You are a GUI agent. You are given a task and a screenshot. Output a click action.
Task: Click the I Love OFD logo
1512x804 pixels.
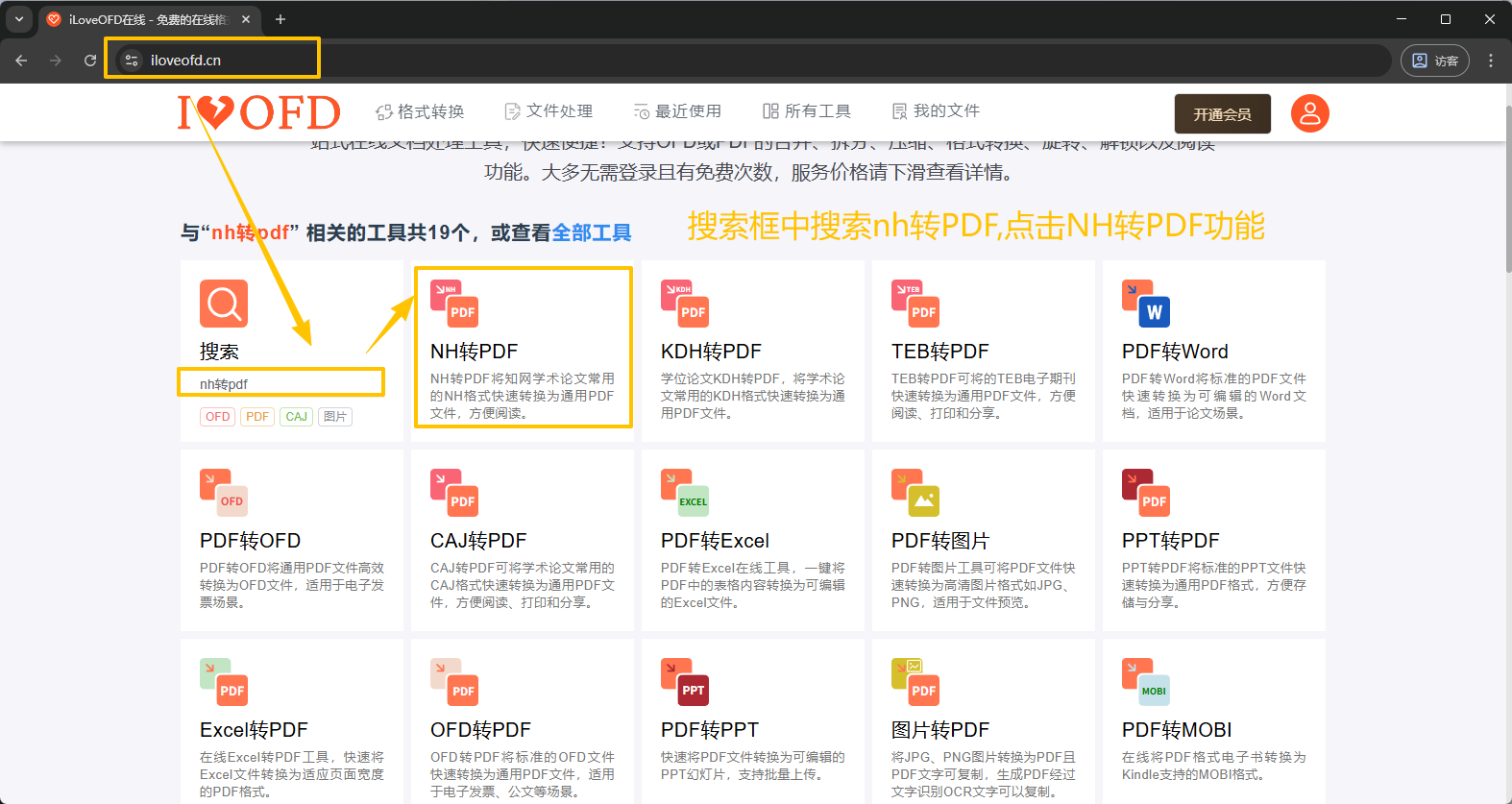(259, 112)
